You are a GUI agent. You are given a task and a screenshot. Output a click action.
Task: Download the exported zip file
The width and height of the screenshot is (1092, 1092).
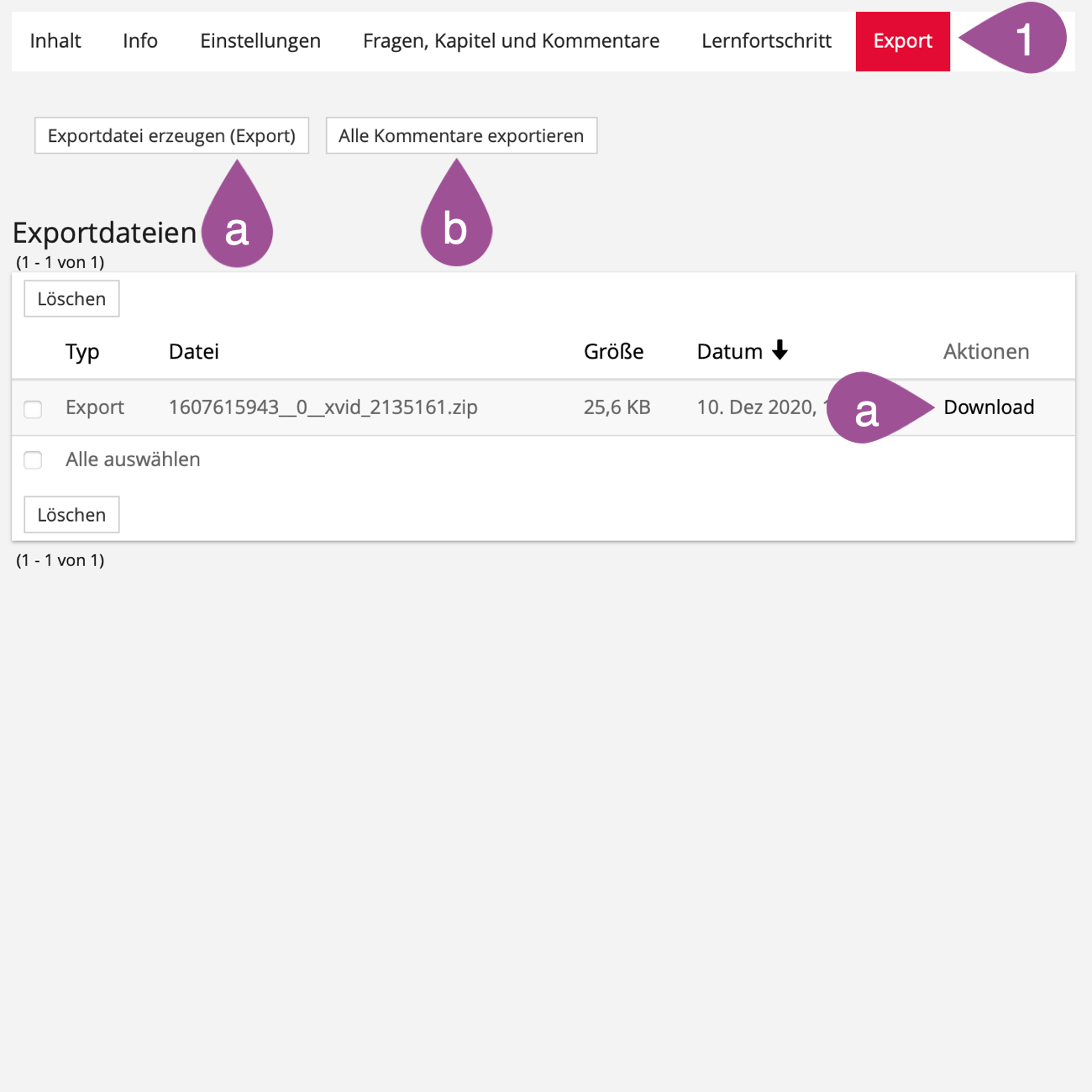click(x=988, y=407)
